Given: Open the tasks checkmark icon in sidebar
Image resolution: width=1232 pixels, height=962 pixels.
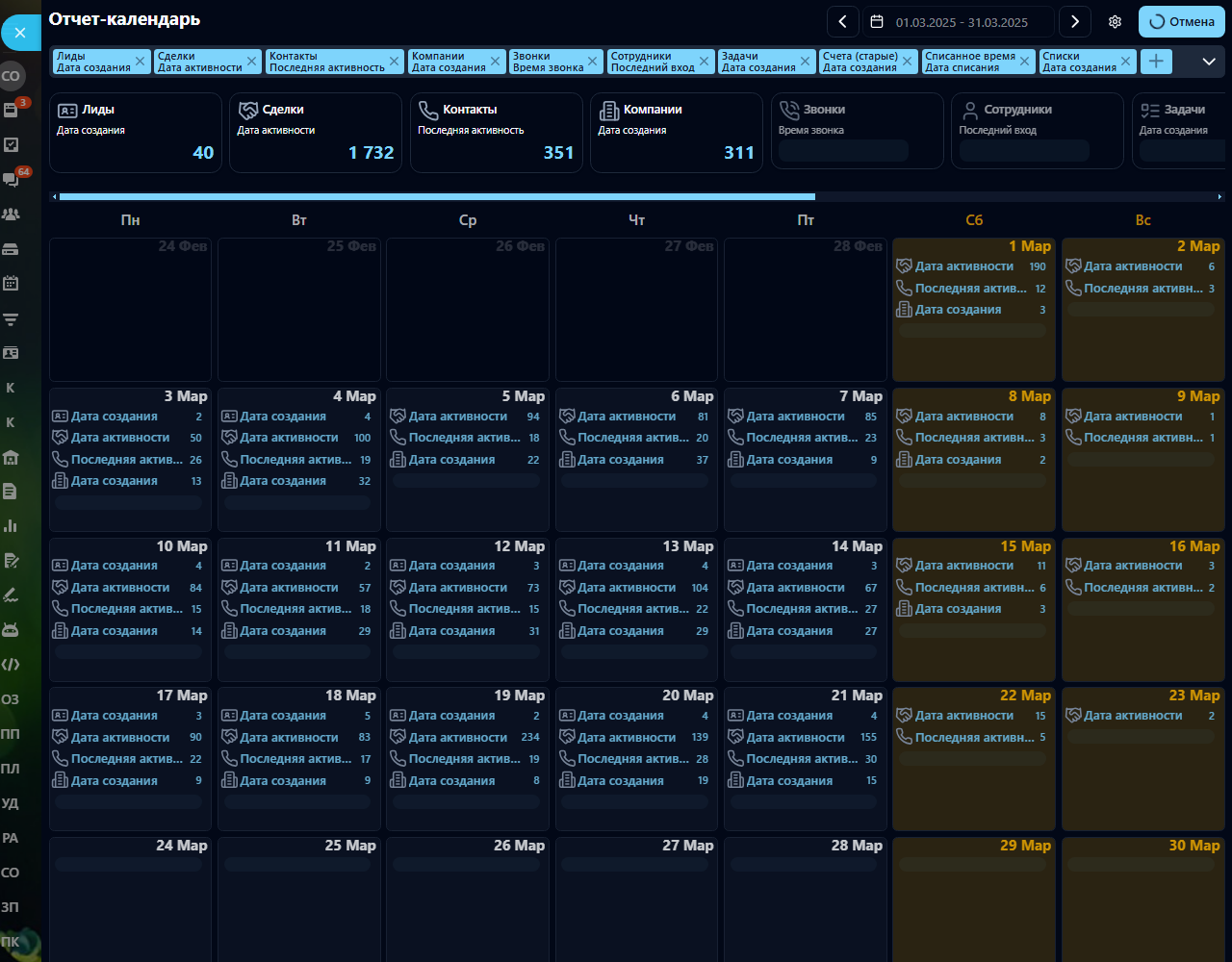Looking at the screenshot, I should coord(12,144).
